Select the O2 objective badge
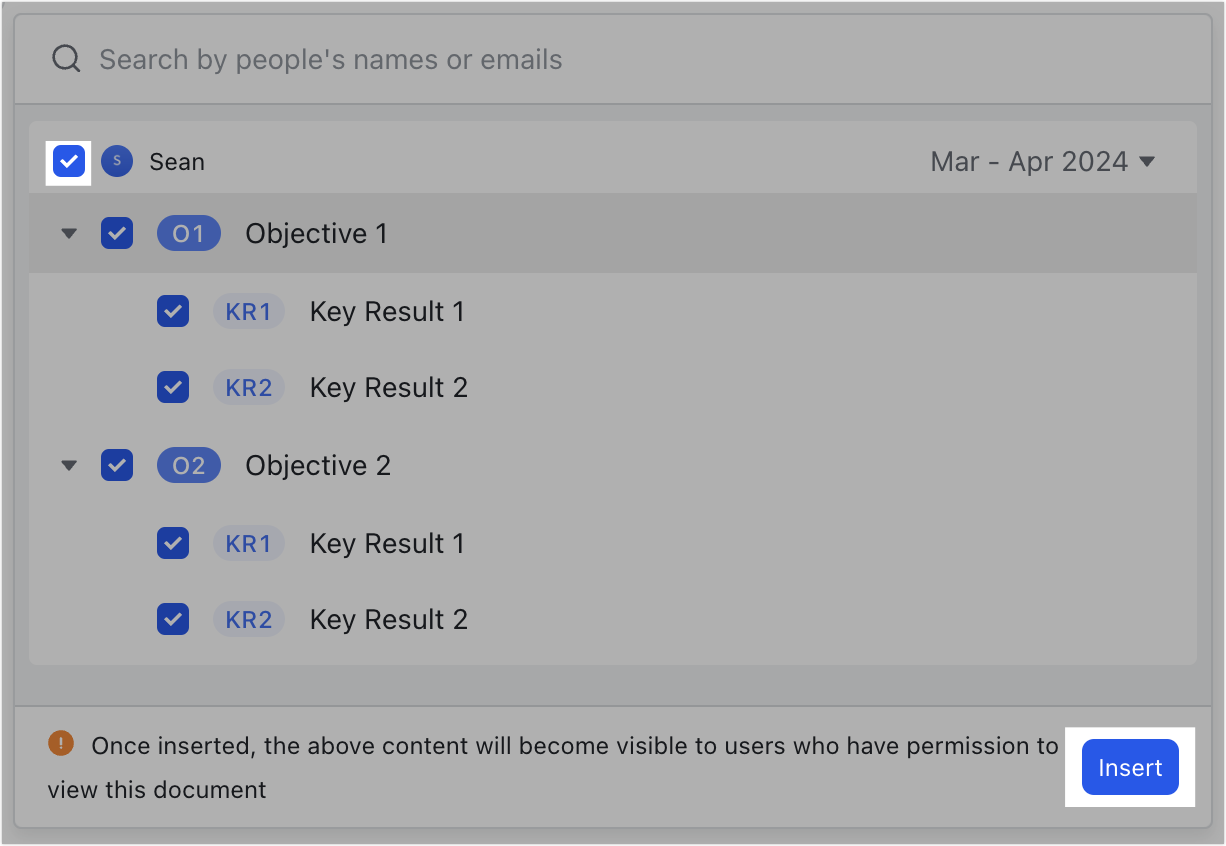Image resolution: width=1226 pixels, height=846 pixels. point(188,465)
